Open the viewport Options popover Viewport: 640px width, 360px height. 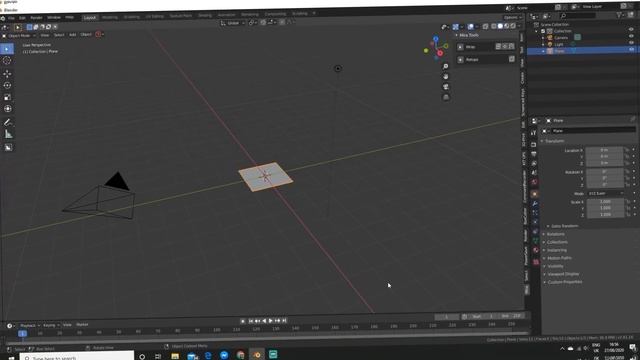point(513,18)
